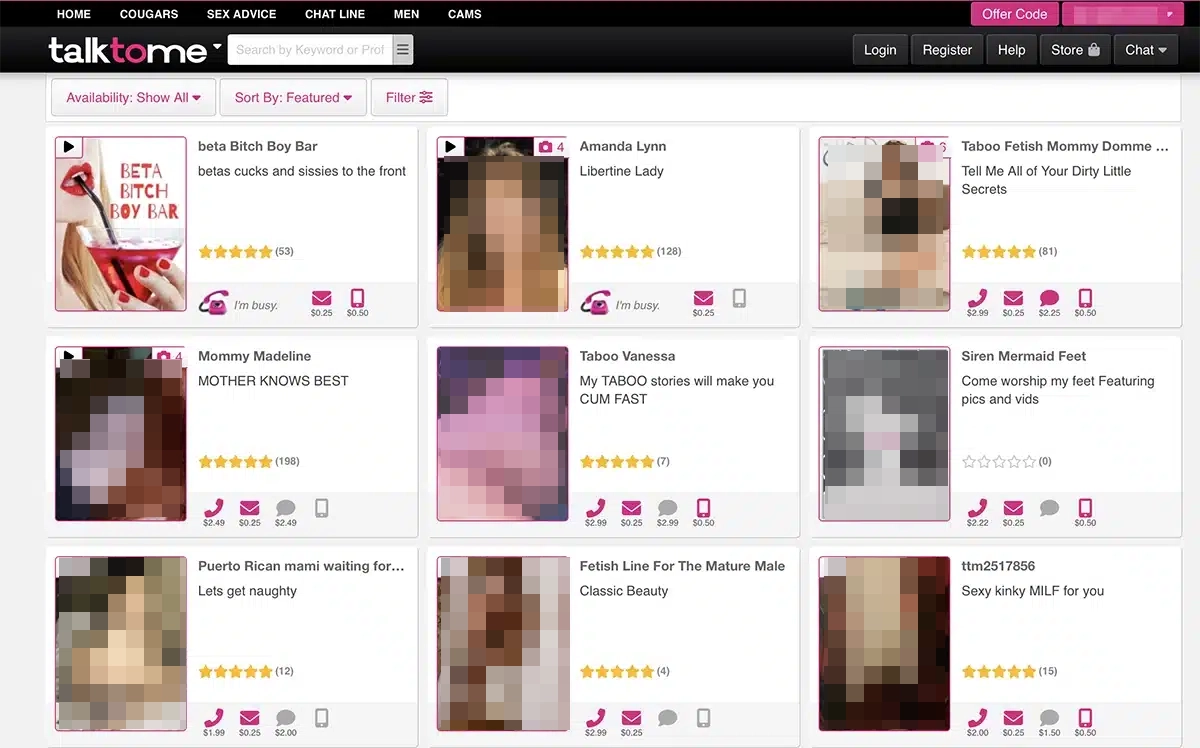The image size is (1200, 748).
Task: Click chat bubble icon on ttm2517856 listing
Action: point(1049,718)
